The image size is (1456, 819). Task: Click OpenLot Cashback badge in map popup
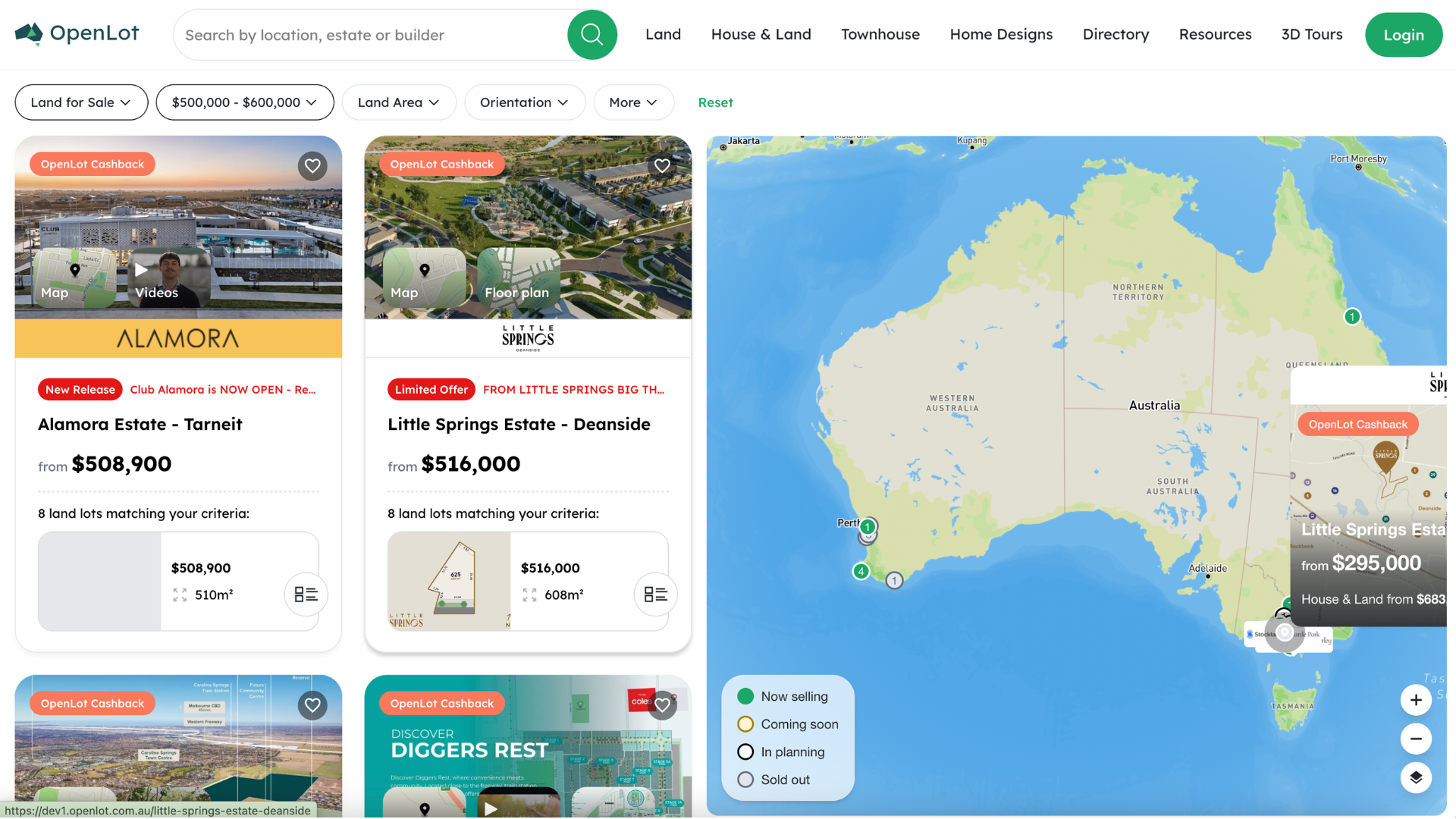1358,425
